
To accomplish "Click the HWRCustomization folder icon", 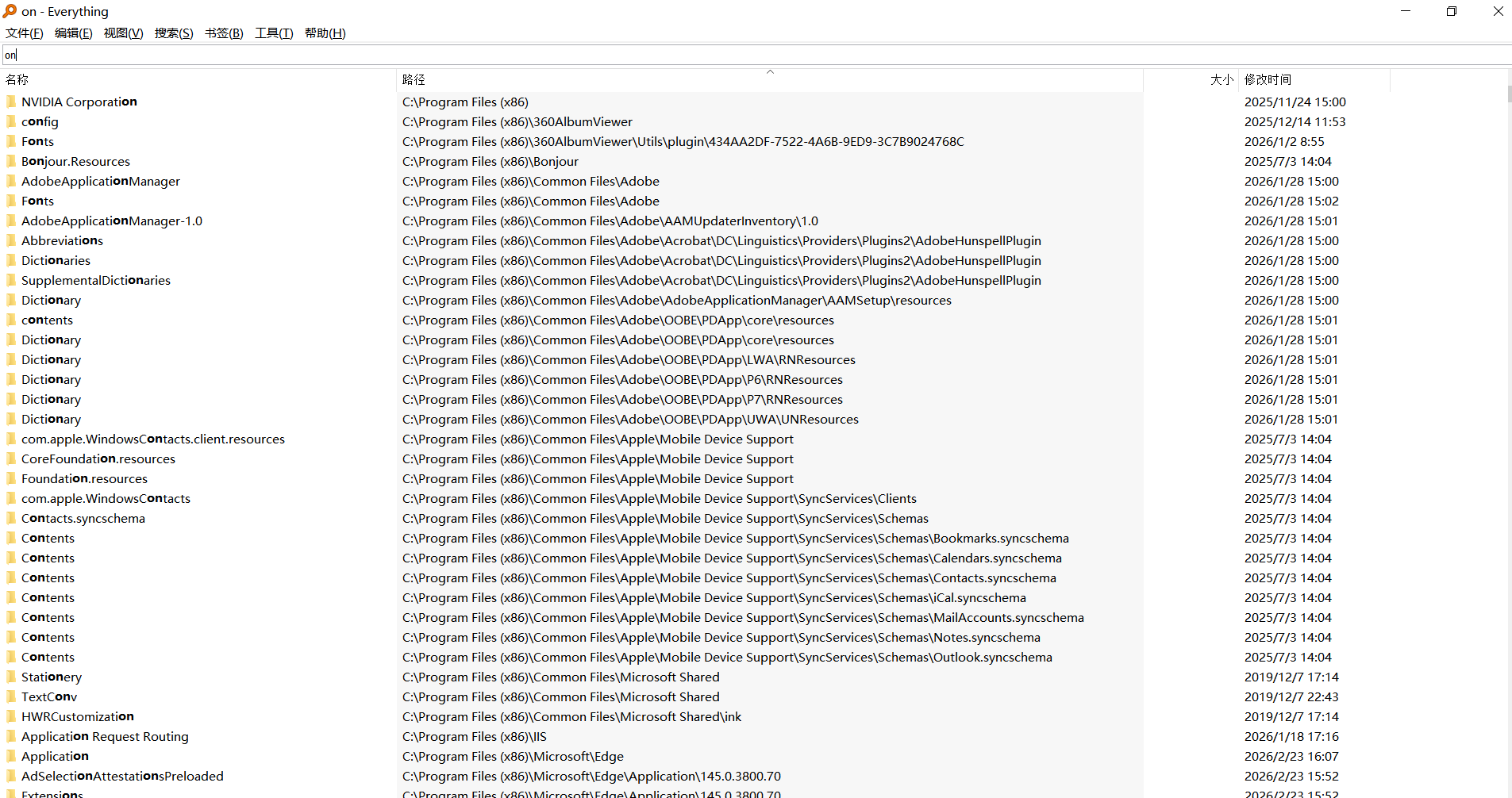I will 11,716.
